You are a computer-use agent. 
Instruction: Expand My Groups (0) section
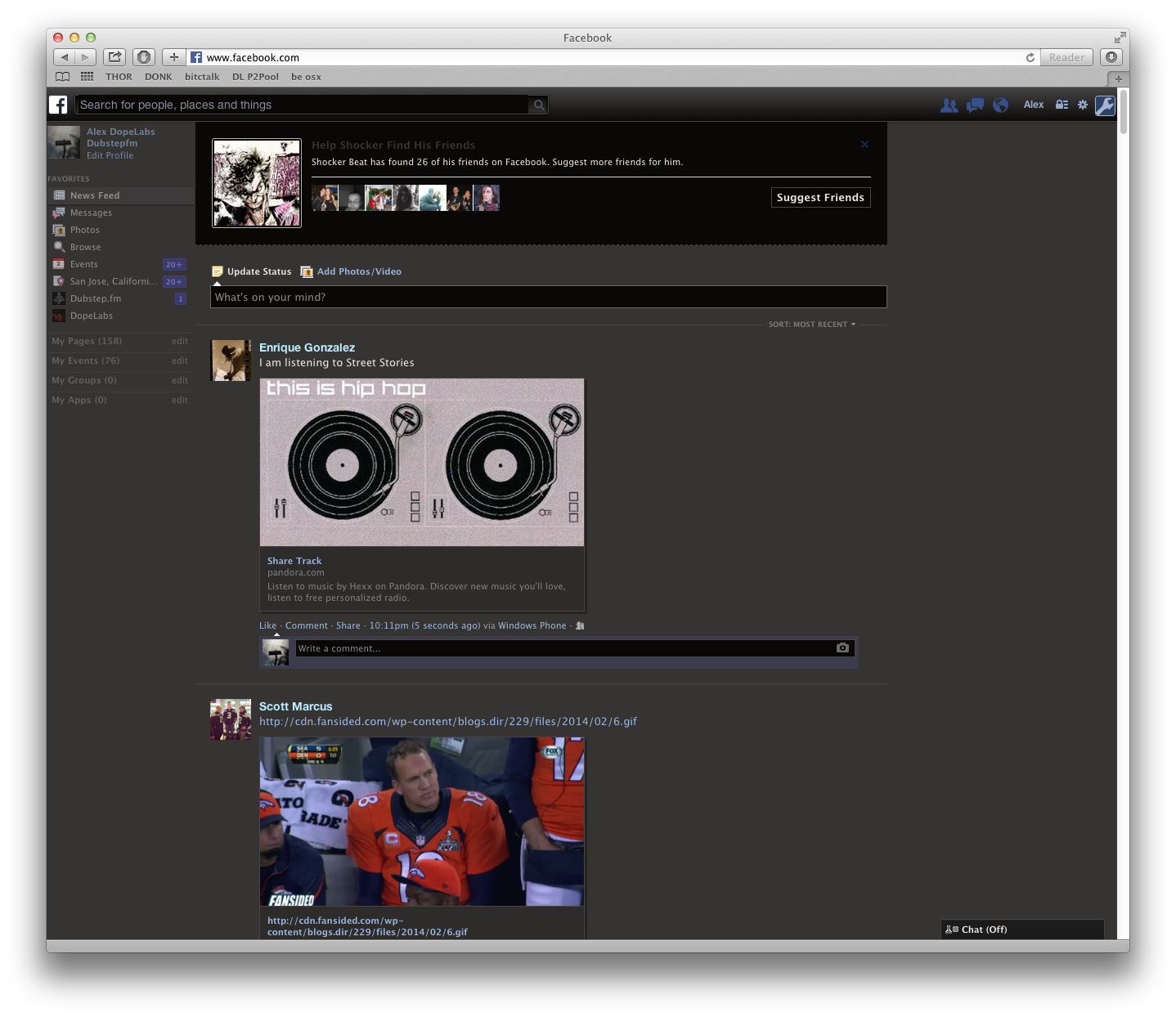coord(84,380)
